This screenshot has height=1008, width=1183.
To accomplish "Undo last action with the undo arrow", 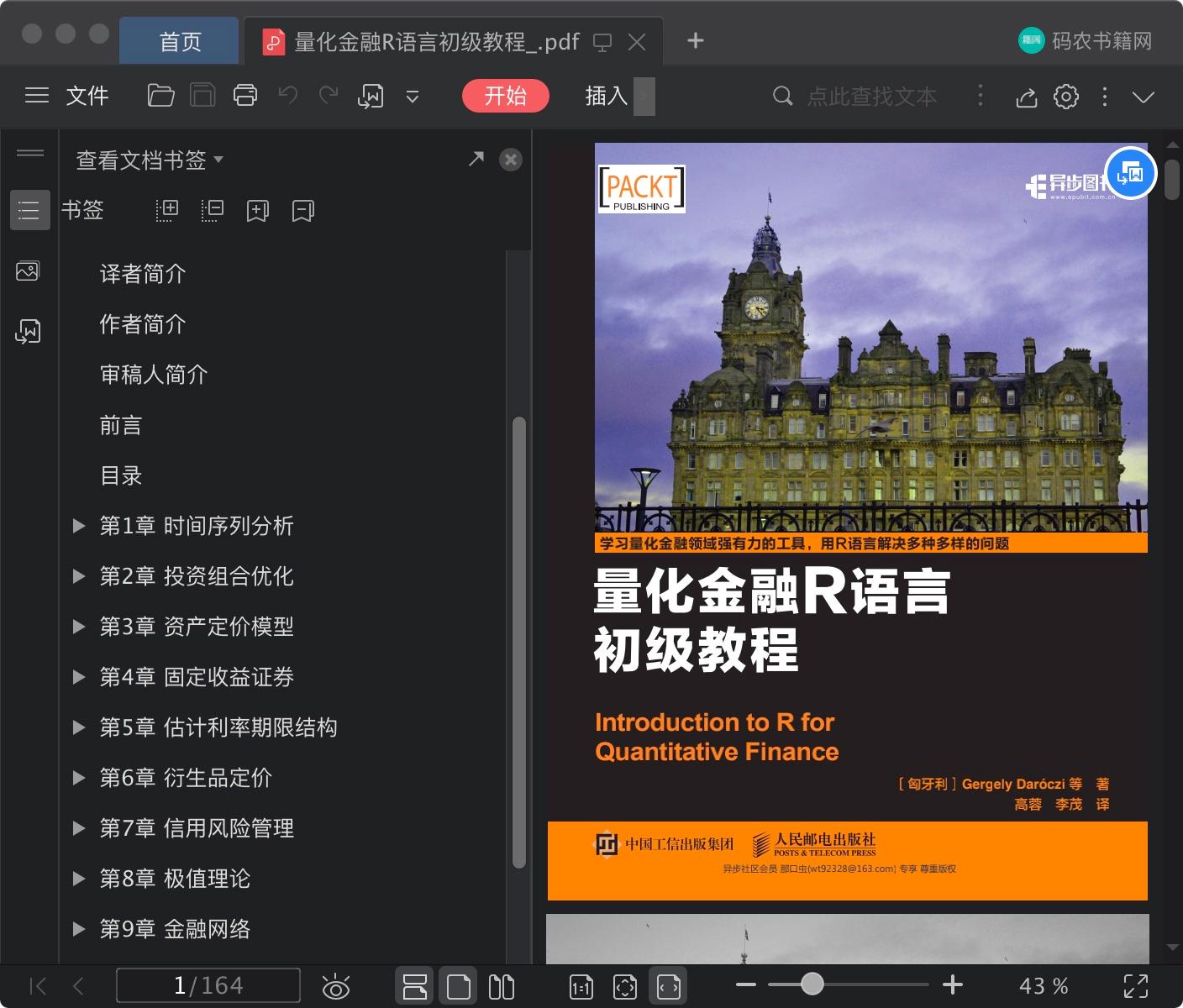I will click(288, 96).
